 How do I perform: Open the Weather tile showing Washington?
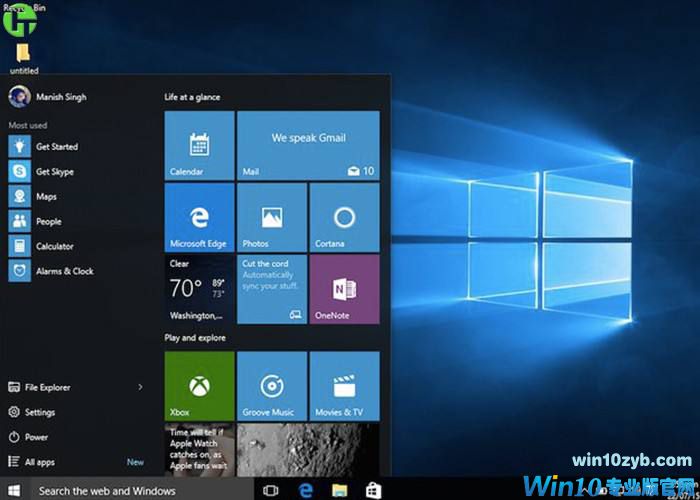(199, 289)
